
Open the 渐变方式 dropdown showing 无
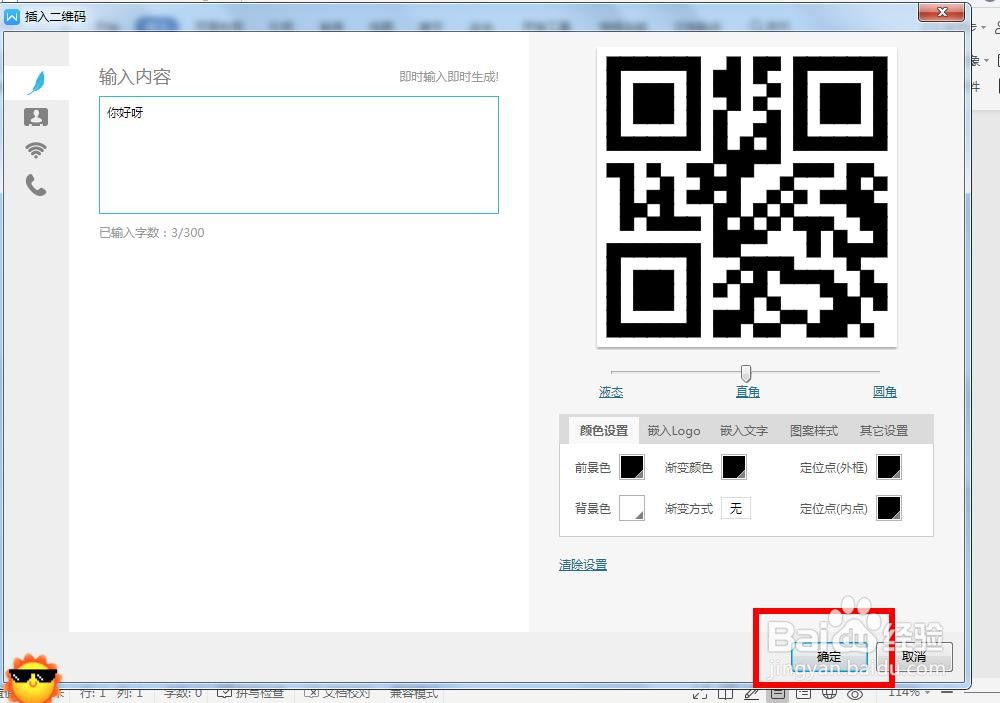(736, 508)
